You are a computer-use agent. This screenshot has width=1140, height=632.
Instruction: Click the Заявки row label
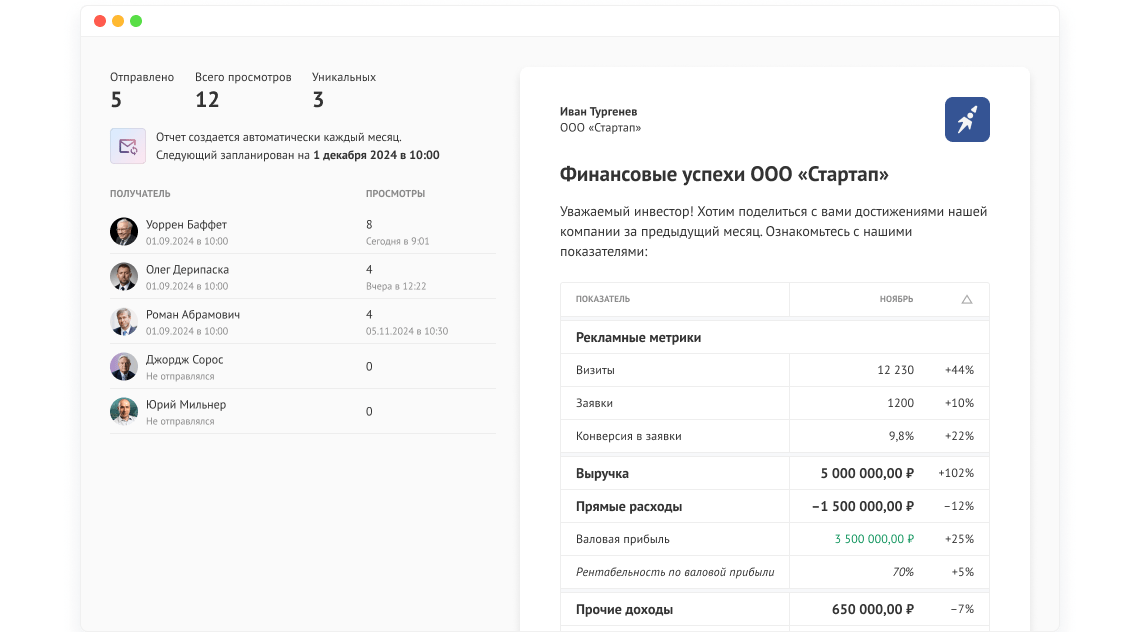(595, 403)
